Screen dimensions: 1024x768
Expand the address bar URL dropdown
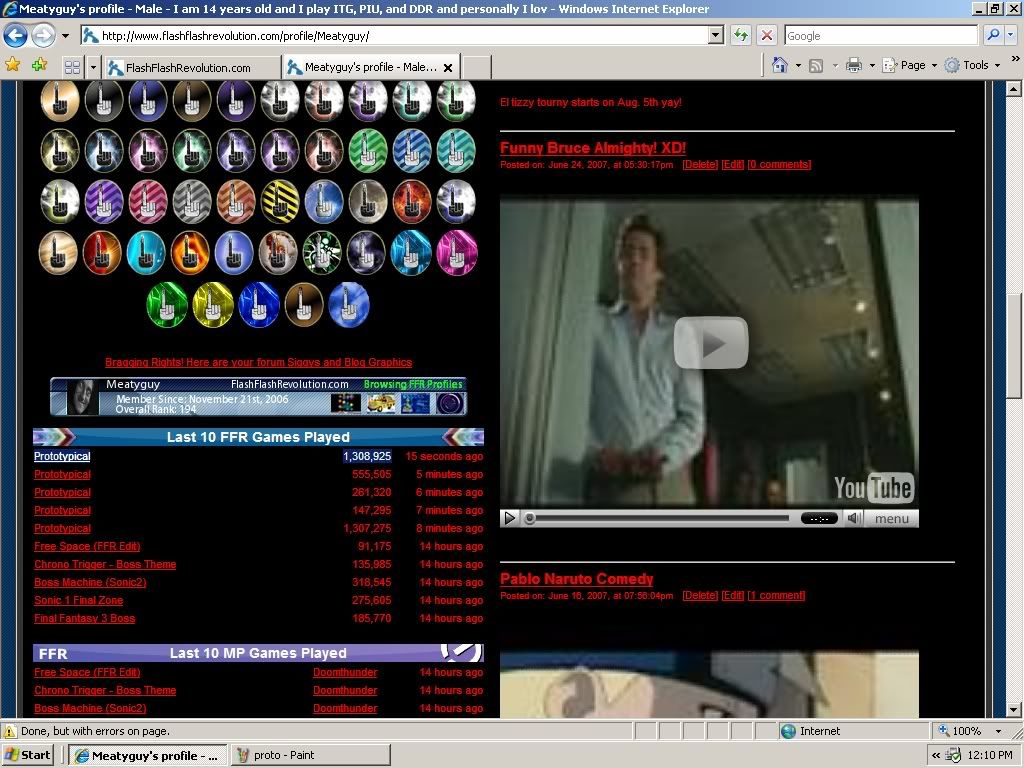click(x=715, y=35)
